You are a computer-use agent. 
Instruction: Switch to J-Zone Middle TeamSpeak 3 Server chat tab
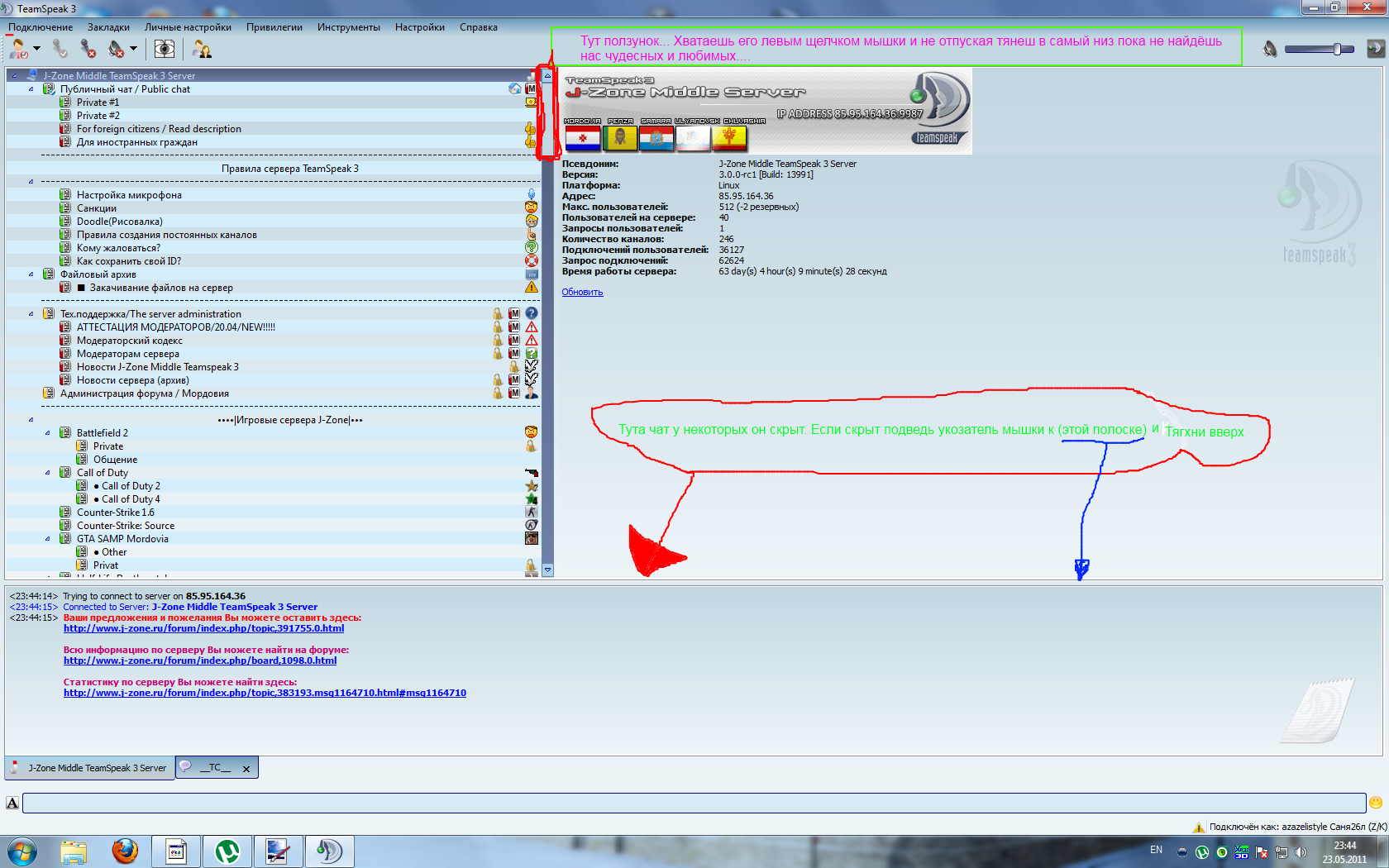(89, 768)
